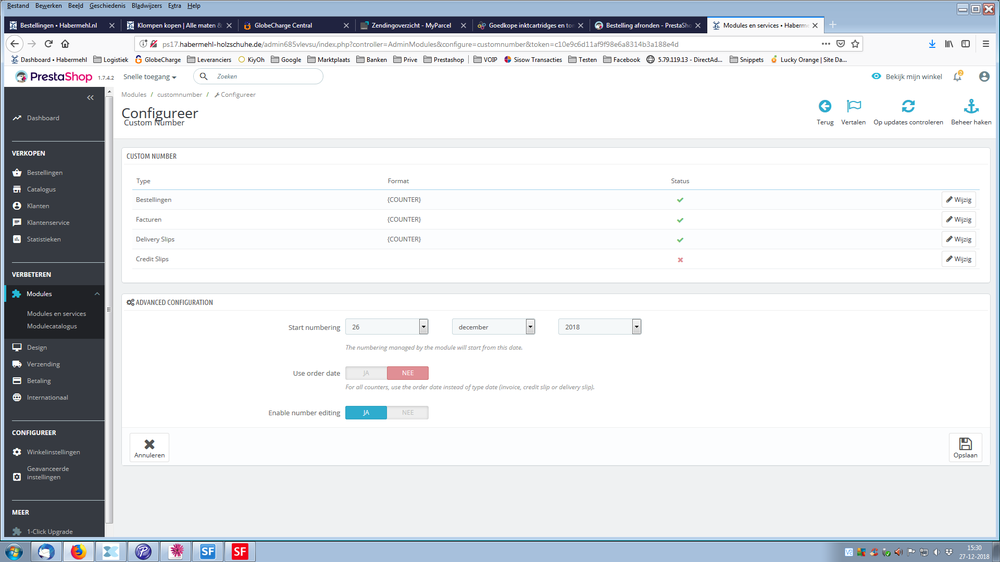1000x562 pixels.
Task: Open Catalogus in sidebar
Action: (41, 189)
